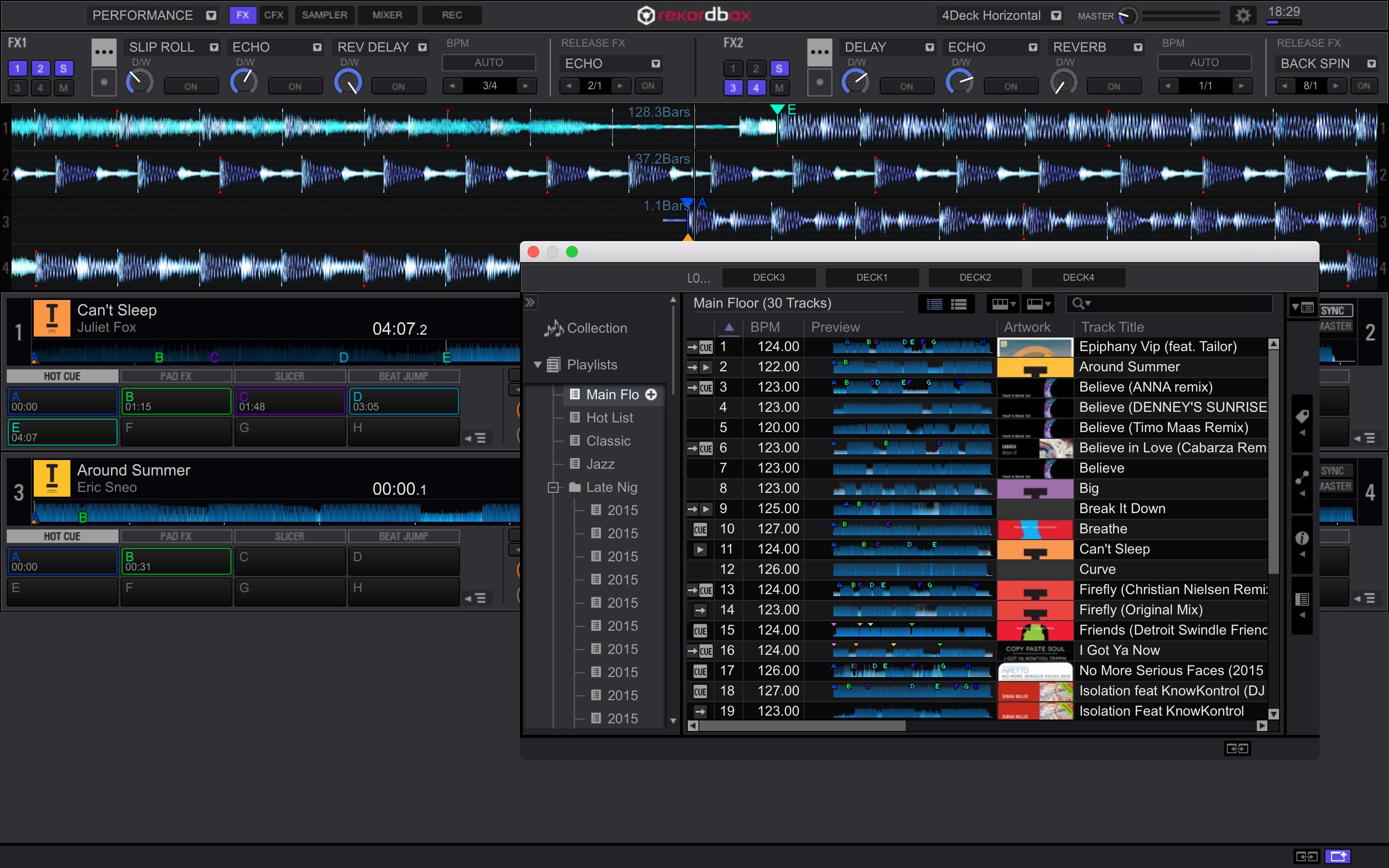This screenshot has height=868, width=1389.
Task: Select the Jazz playlist
Action: click(600, 464)
